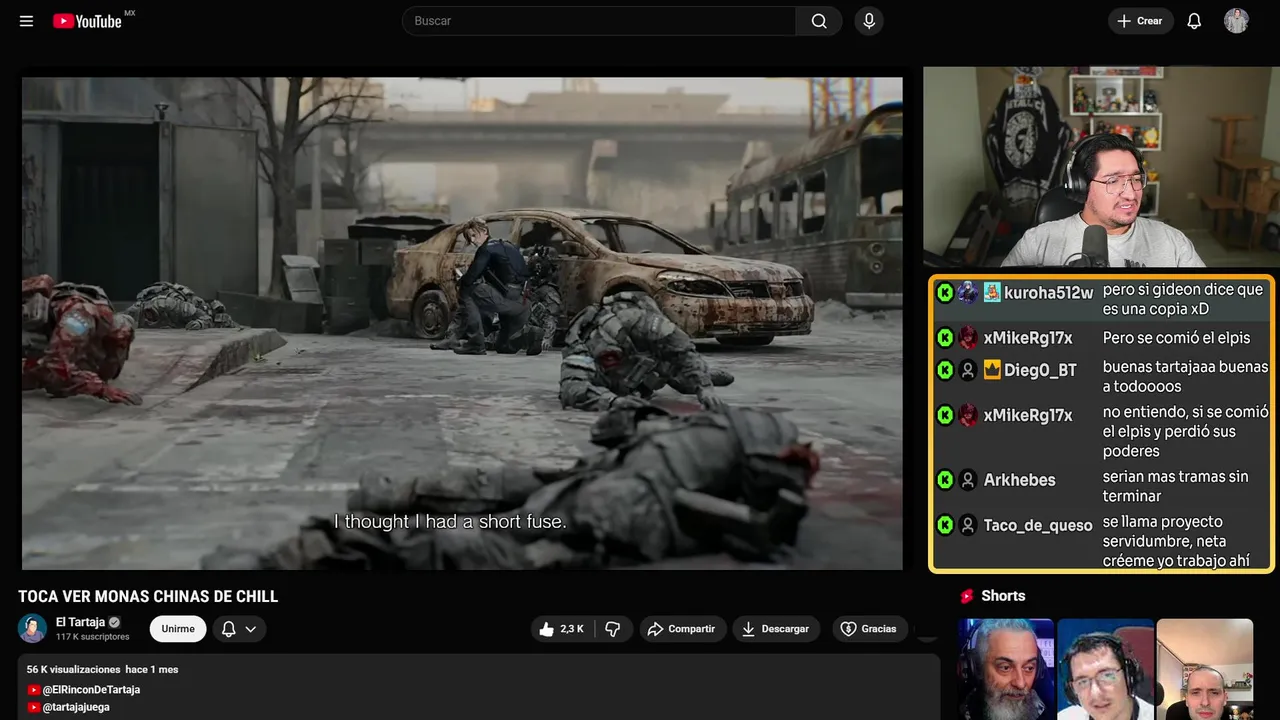Click Dieg0_BT chat username

tap(1040, 370)
